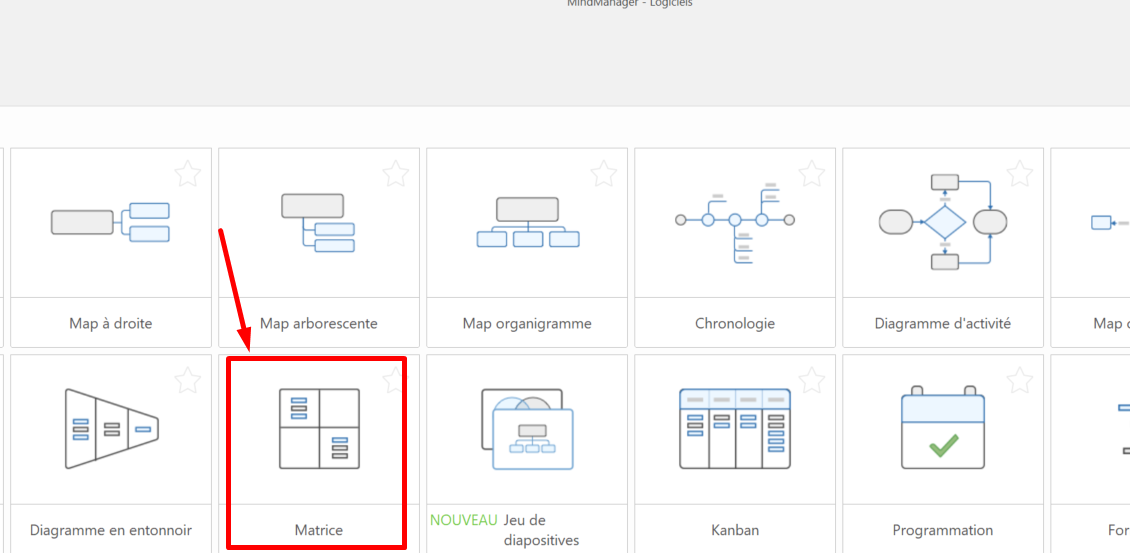Star the Map organigramme template
This screenshot has width=1130, height=553.
[x=604, y=174]
